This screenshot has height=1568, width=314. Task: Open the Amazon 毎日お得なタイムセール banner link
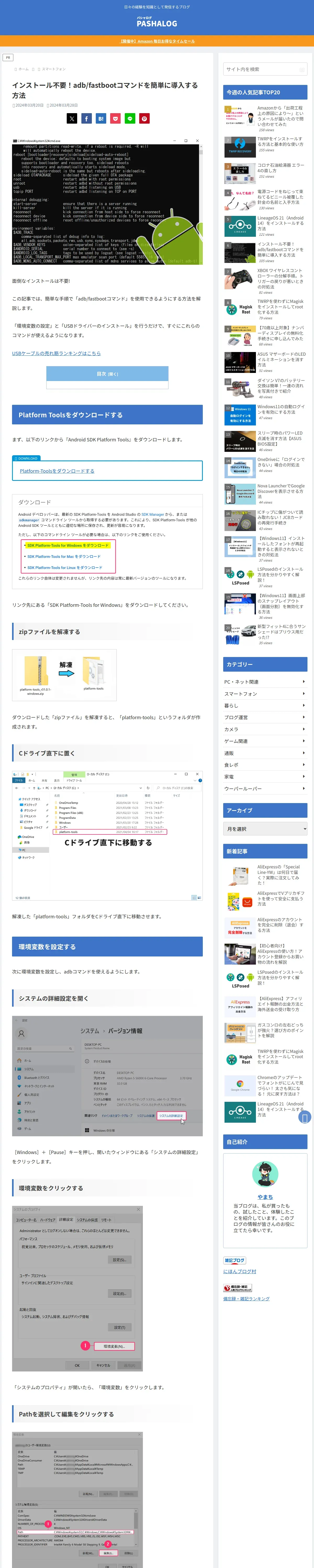coord(157,41)
